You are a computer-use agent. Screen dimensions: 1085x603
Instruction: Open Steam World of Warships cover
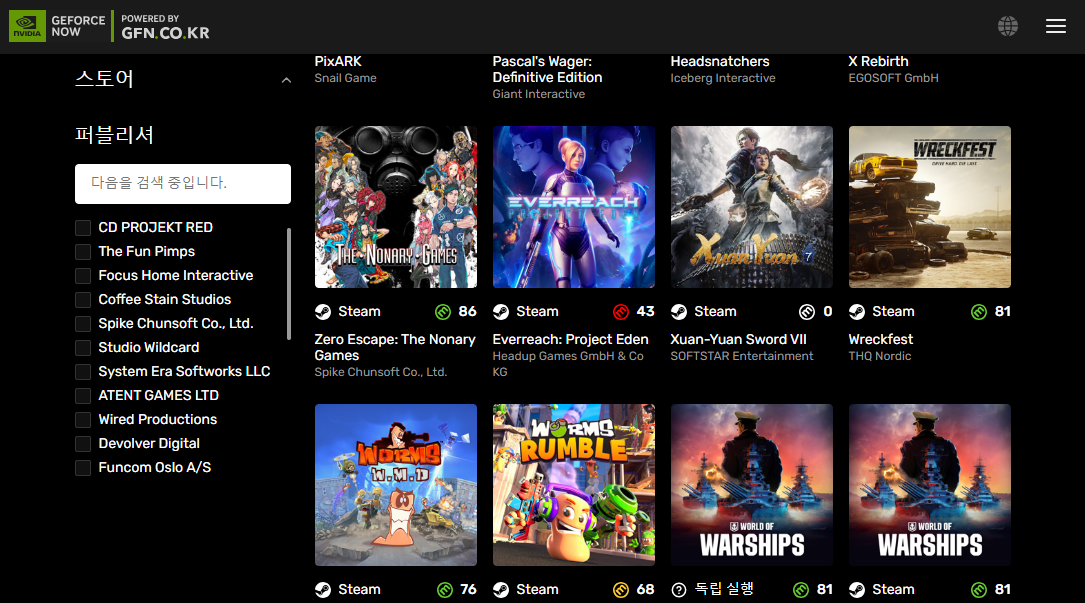(x=929, y=485)
